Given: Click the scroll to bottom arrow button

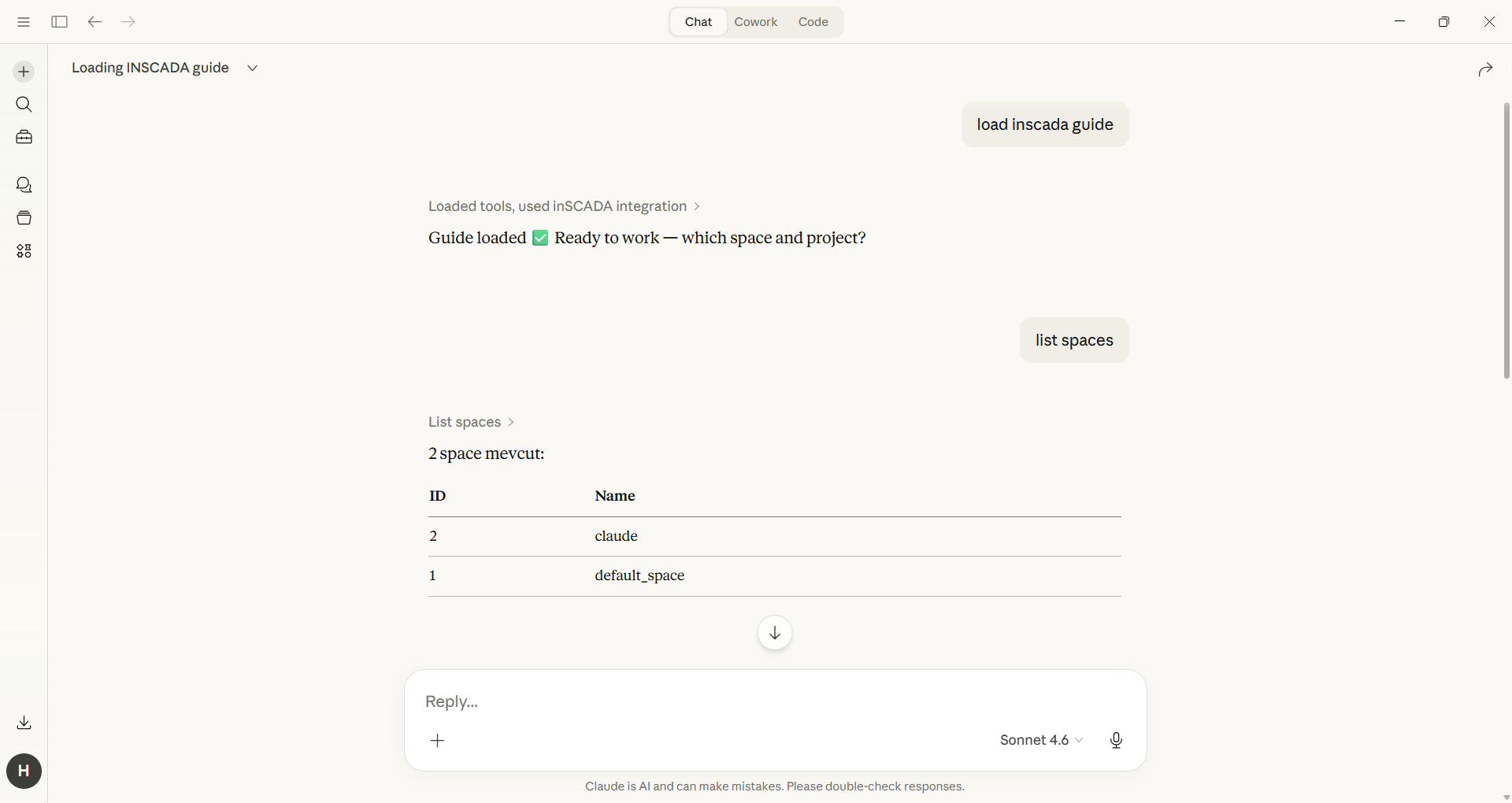Looking at the screenshot, I should [775, 633].
